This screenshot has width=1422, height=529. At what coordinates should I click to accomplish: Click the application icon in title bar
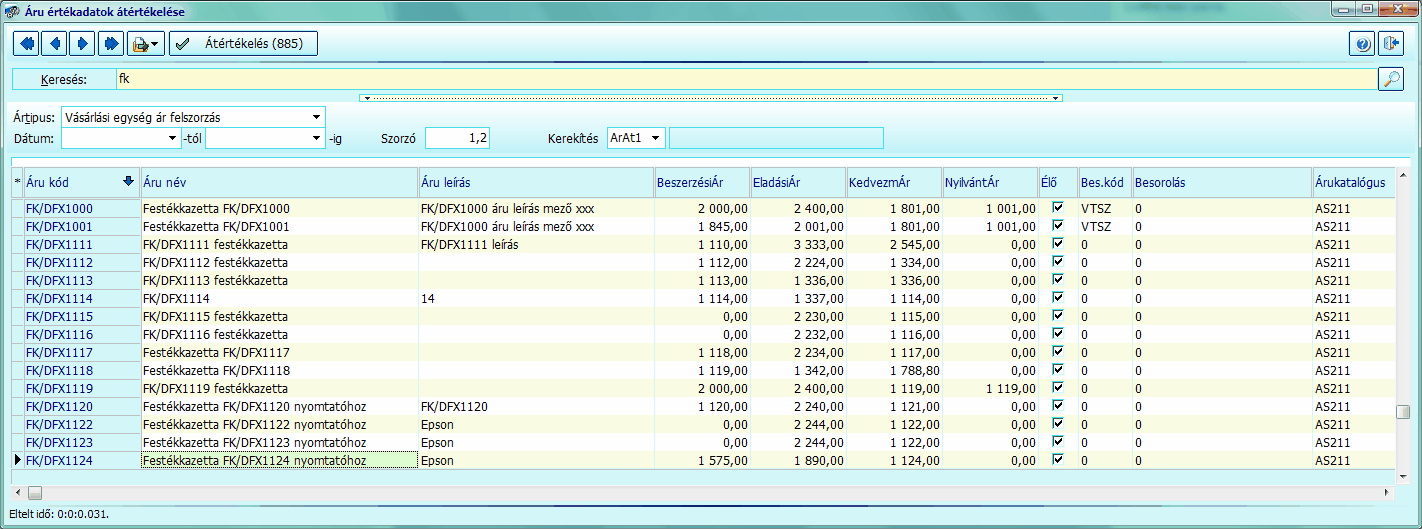pyautogui.click(x=12, y=10)
